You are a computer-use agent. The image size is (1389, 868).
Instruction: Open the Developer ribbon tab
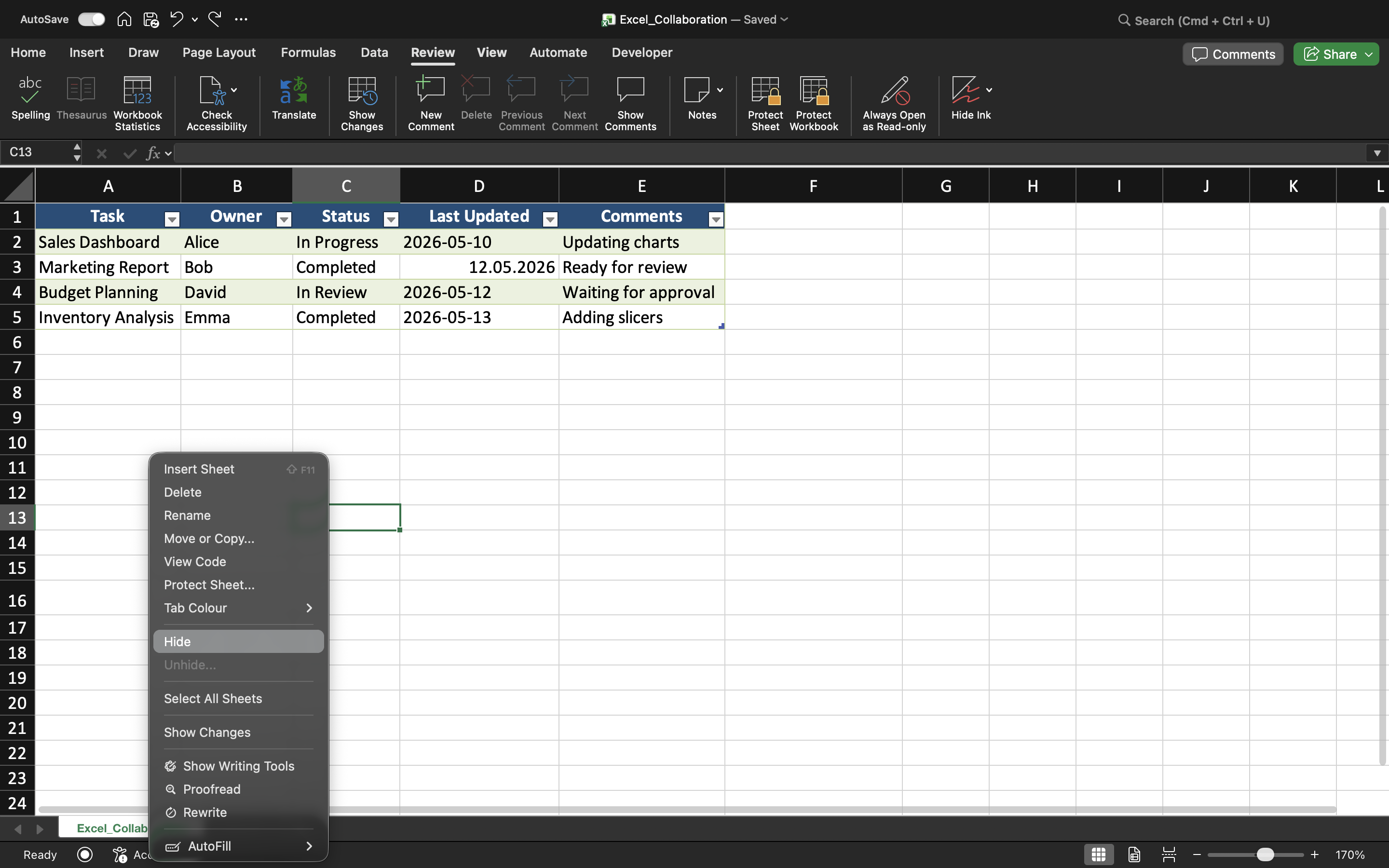(642, 53)
